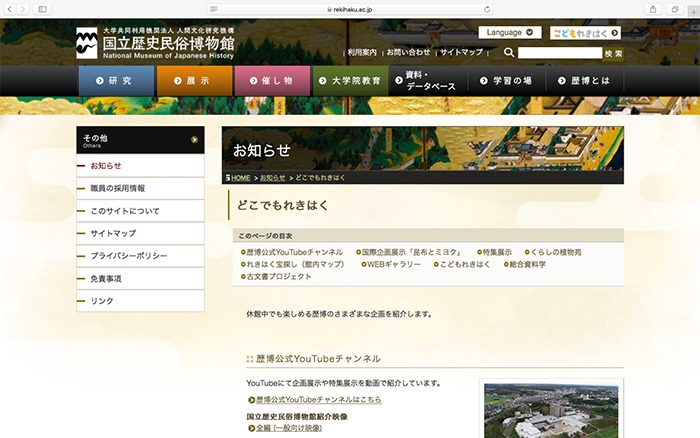Click the 検索 search button

[613, 53]
